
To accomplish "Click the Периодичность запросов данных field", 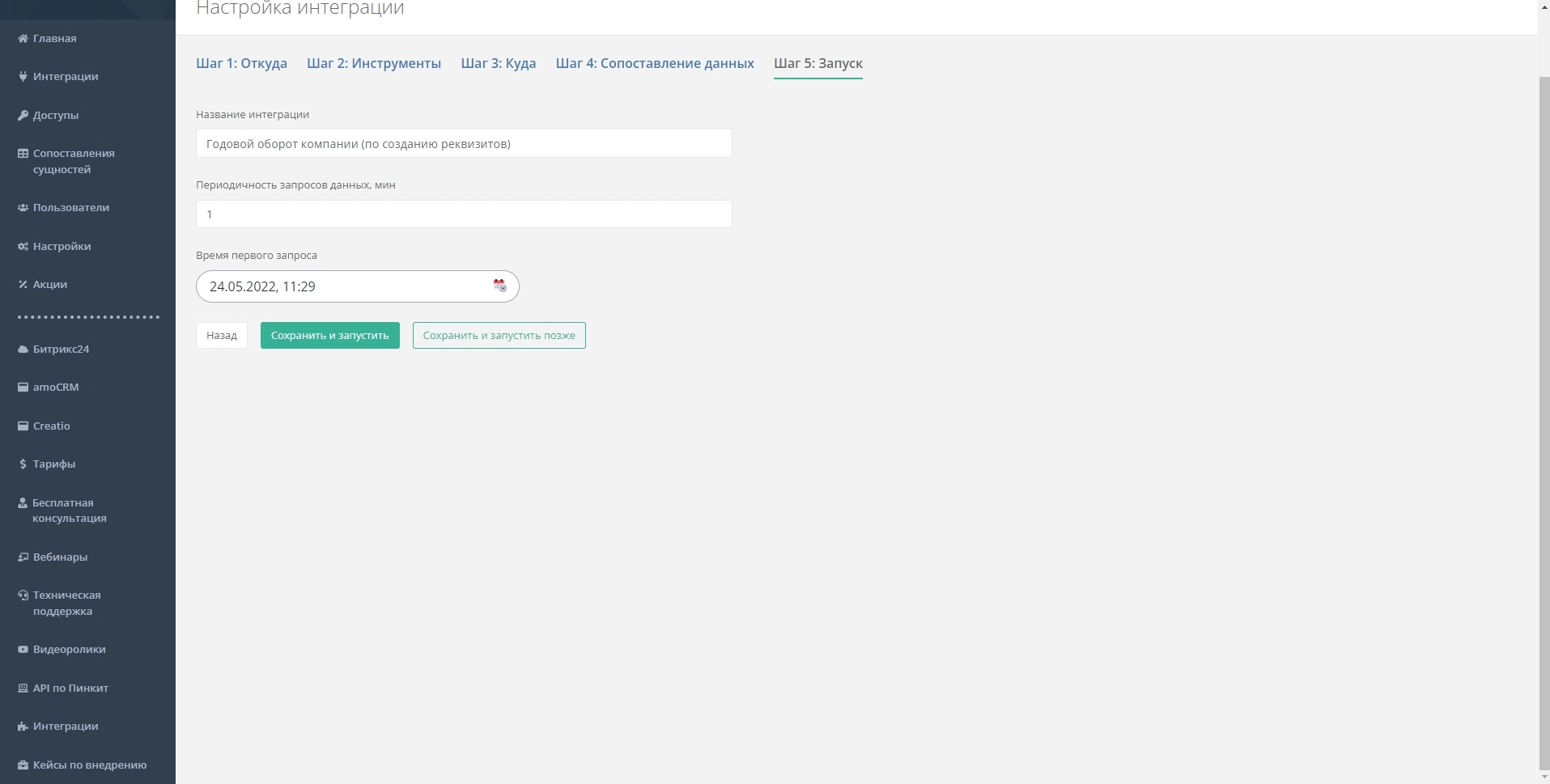I will click(x=464, y=214).
